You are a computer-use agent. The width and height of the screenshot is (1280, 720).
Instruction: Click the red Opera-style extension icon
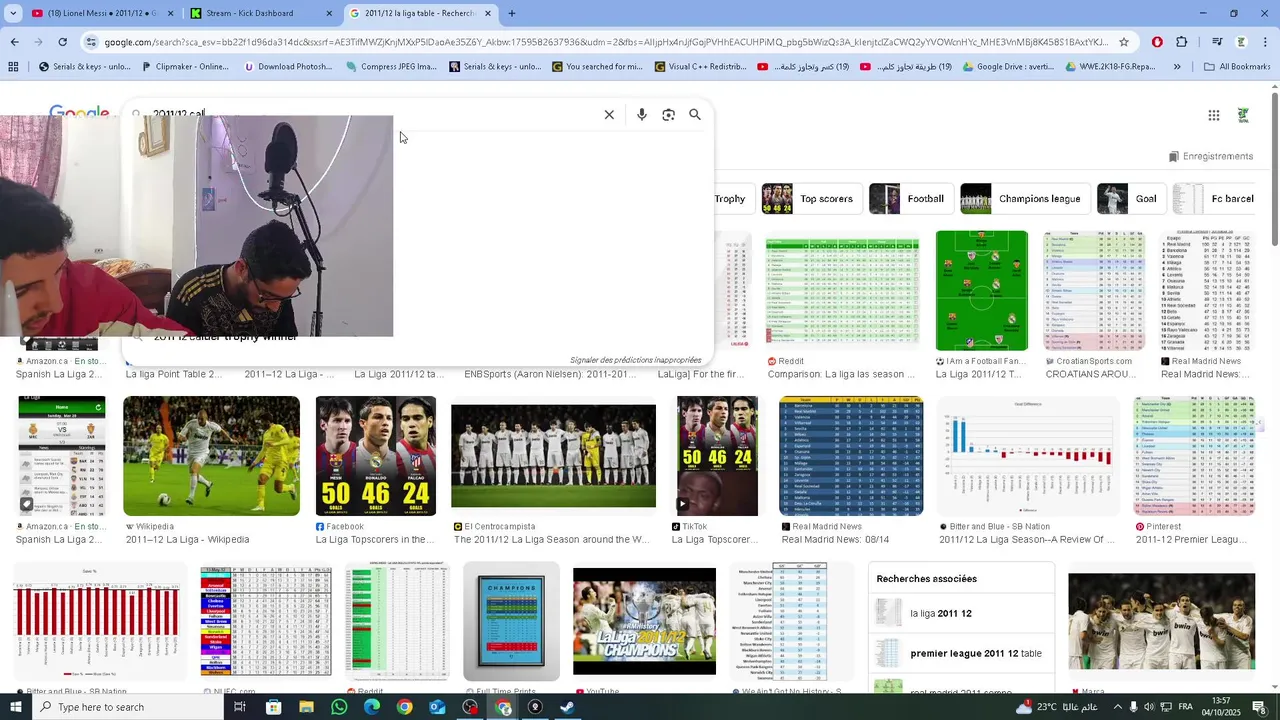pyautogui.click(x=1157, y=42)
